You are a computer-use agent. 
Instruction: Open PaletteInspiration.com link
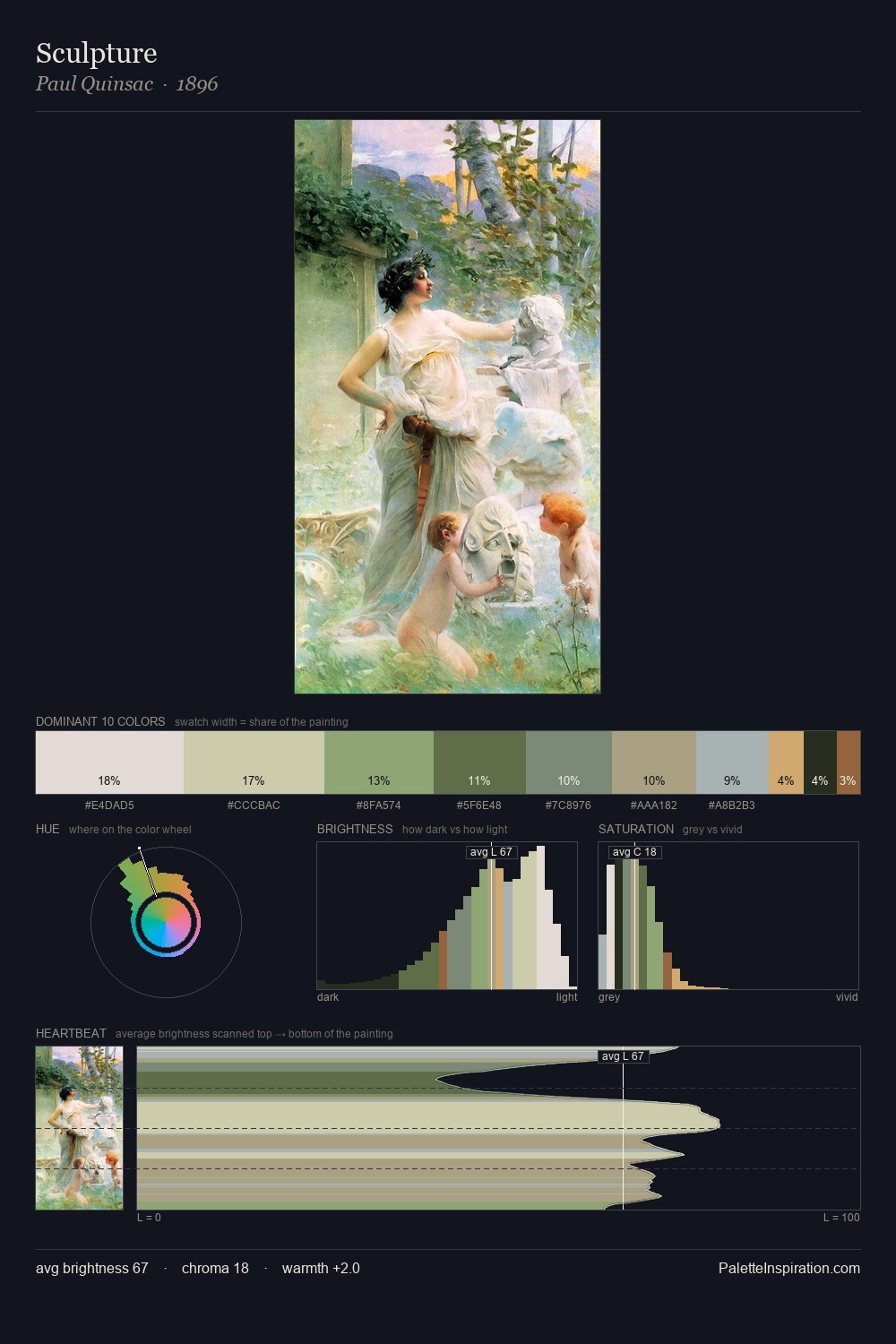click(x=789, y=1268)
